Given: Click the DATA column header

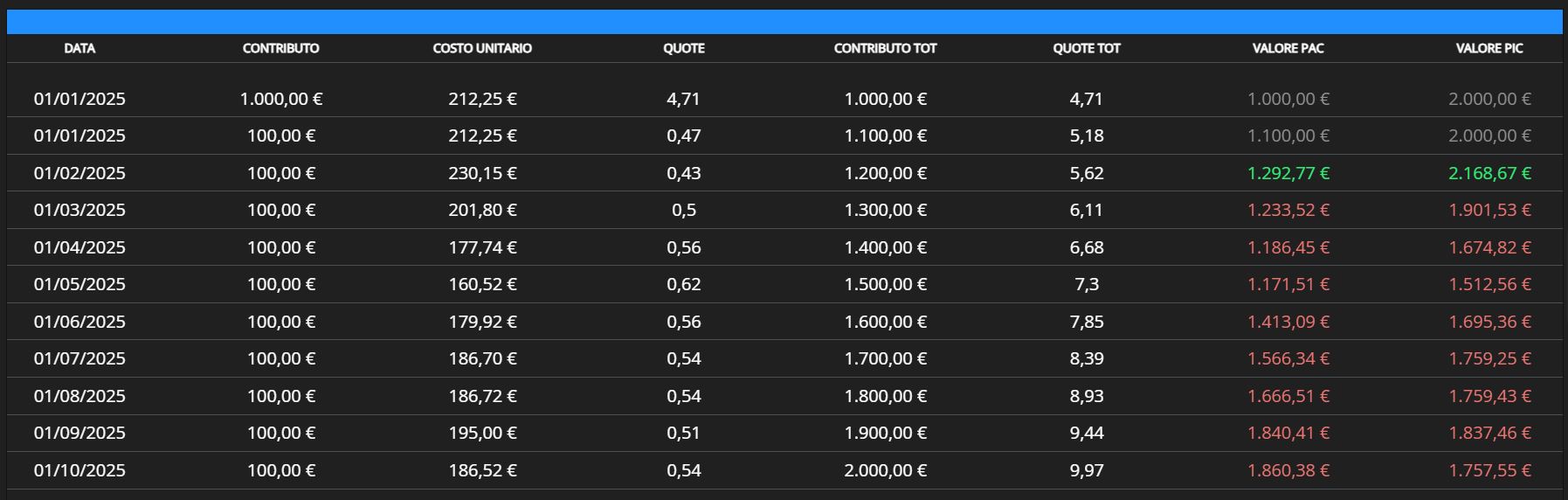Looking at the screenshot, I should click(79, 48).
